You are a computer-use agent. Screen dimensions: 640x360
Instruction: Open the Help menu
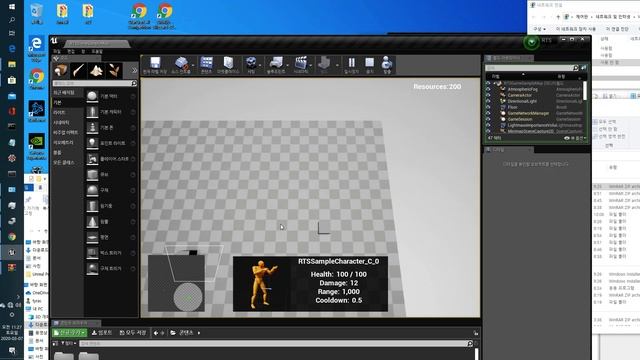point(97,51)
